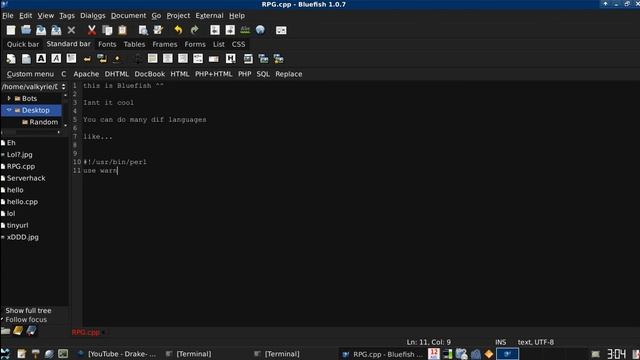The width and height of the screenshot is (640, 360).
Task: Create a new file with toolbar icon
Action: pos(11,30)
